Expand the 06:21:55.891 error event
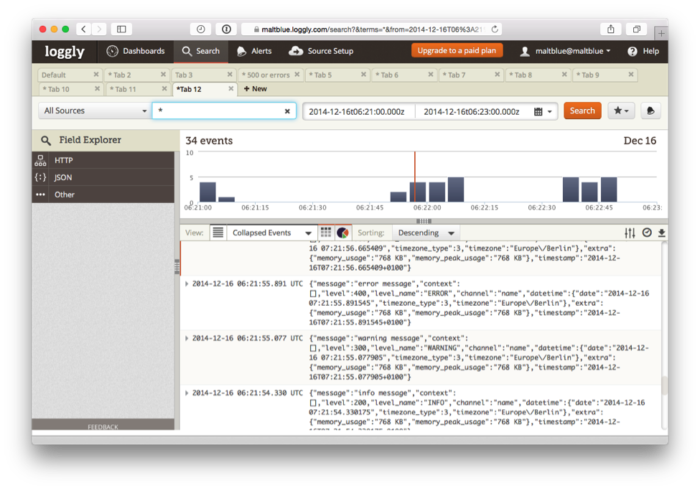The width and height of the screenshot is (700, 491). [x=187, y=283]
